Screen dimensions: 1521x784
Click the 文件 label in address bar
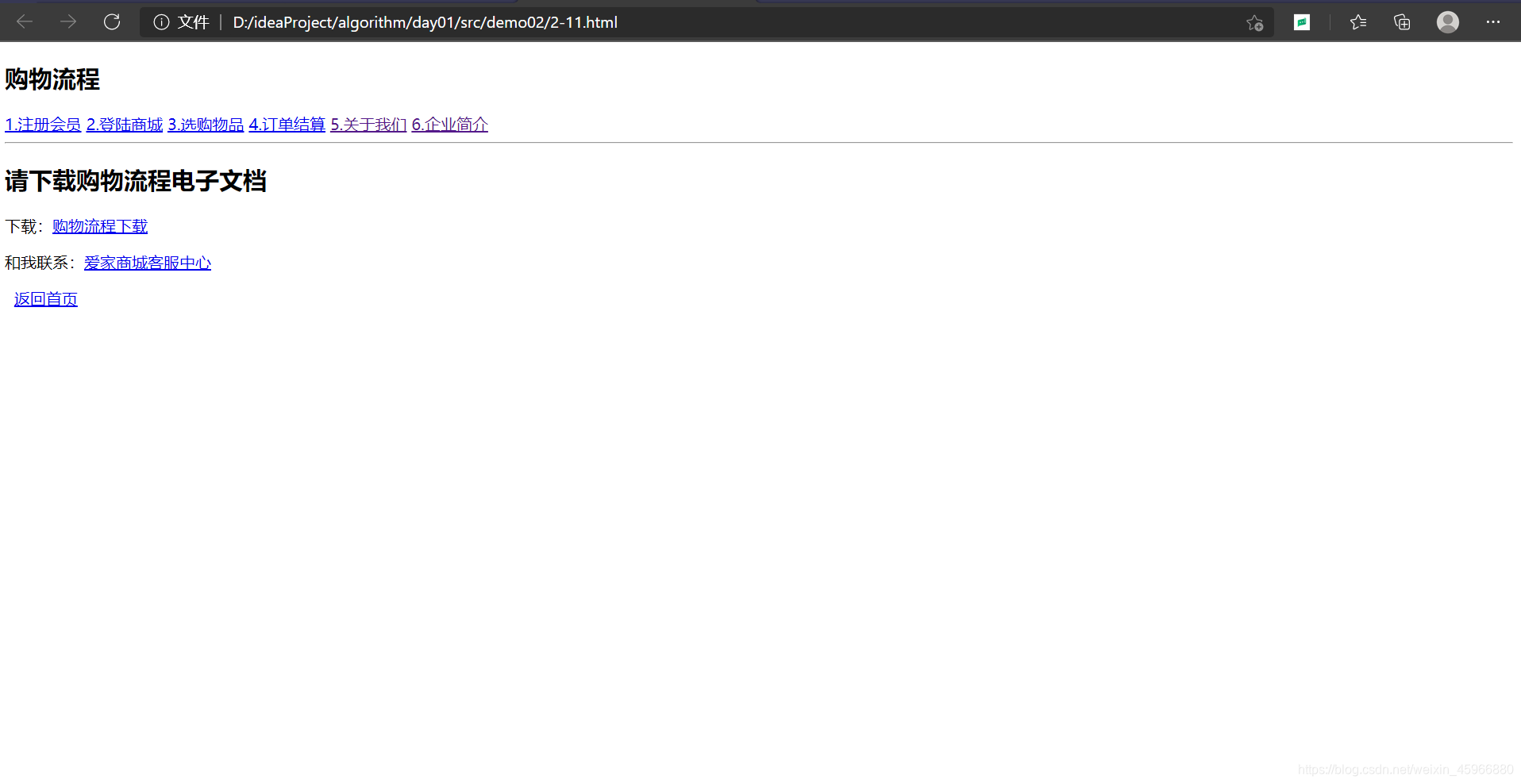193,22
